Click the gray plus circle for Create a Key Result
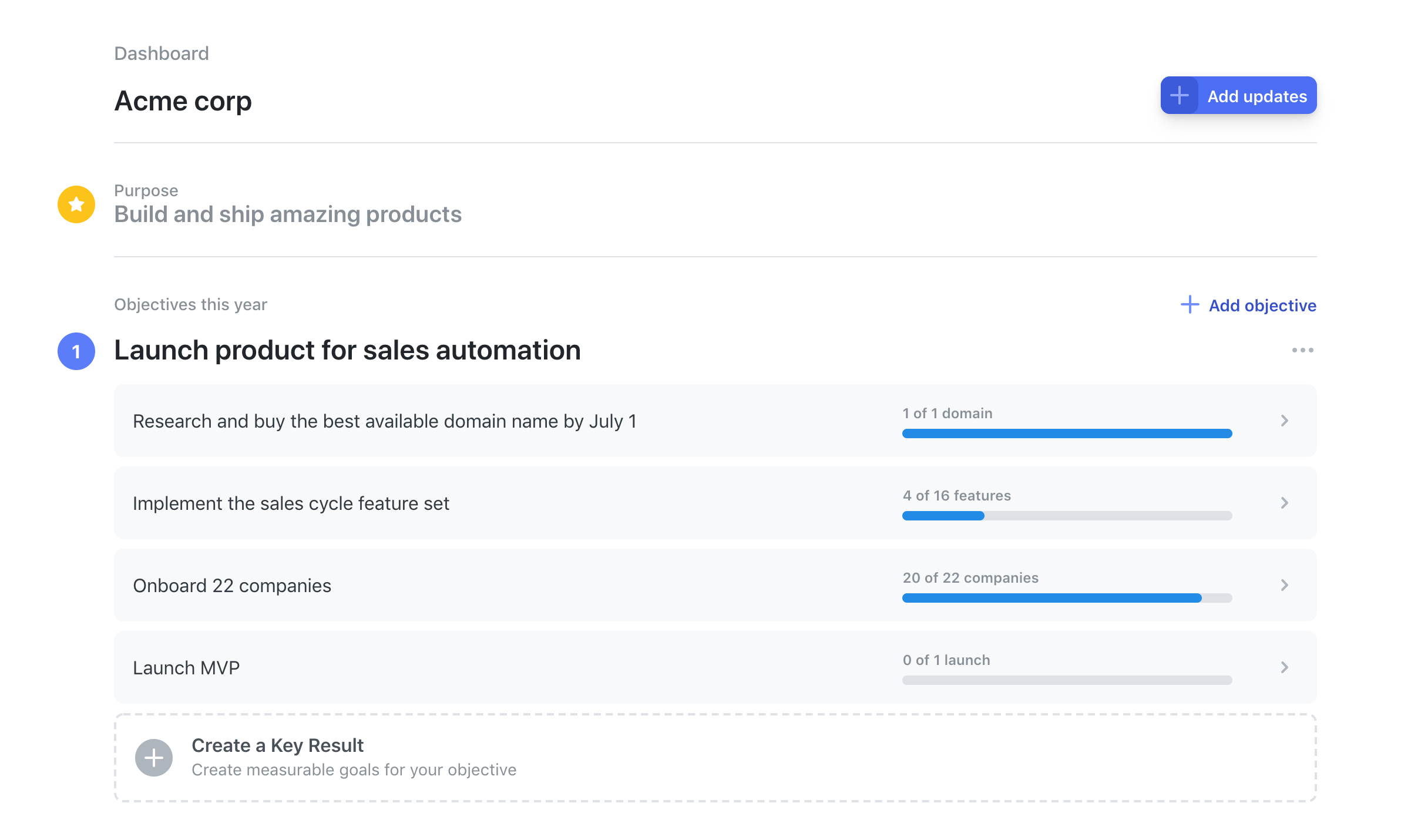This screenshot has height=840, width=1411. [x=154, y=758]
